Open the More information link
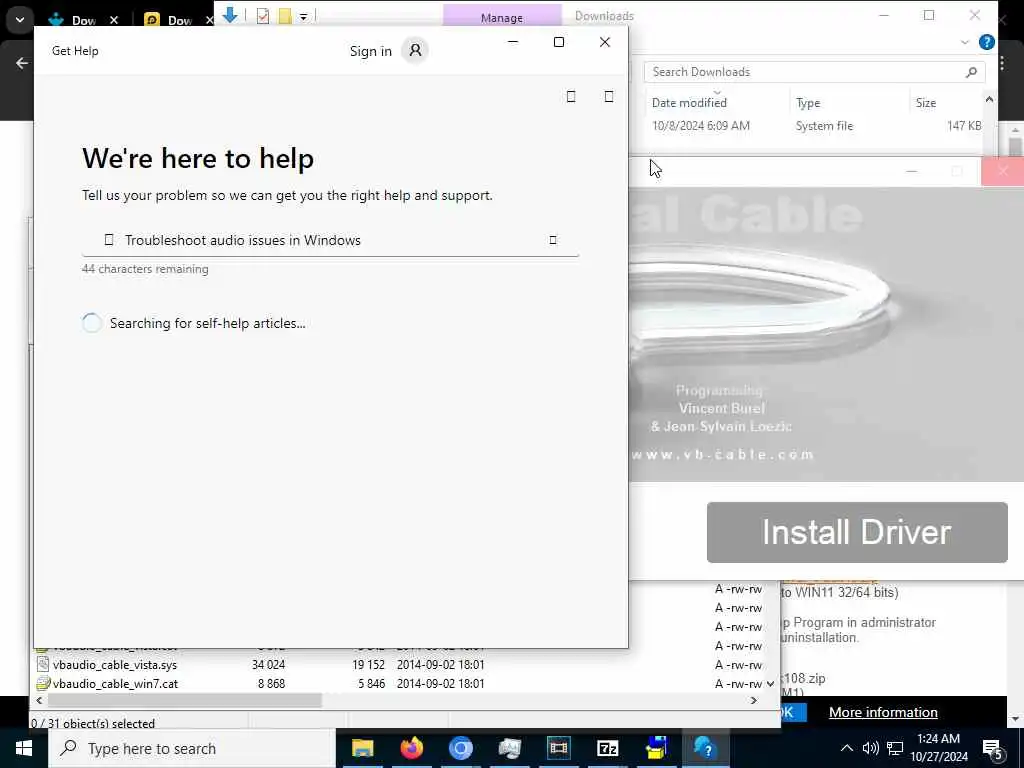1024x768 pixels. (883, 712)
